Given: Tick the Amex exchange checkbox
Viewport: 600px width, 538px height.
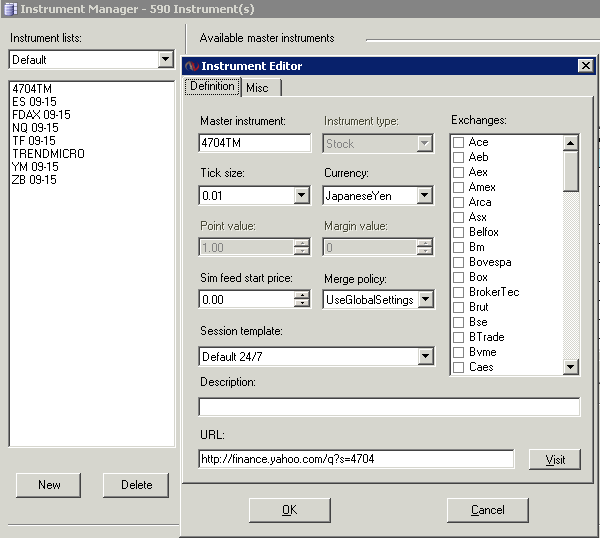Looking at the screenshot, I should (x=458, y=187).
